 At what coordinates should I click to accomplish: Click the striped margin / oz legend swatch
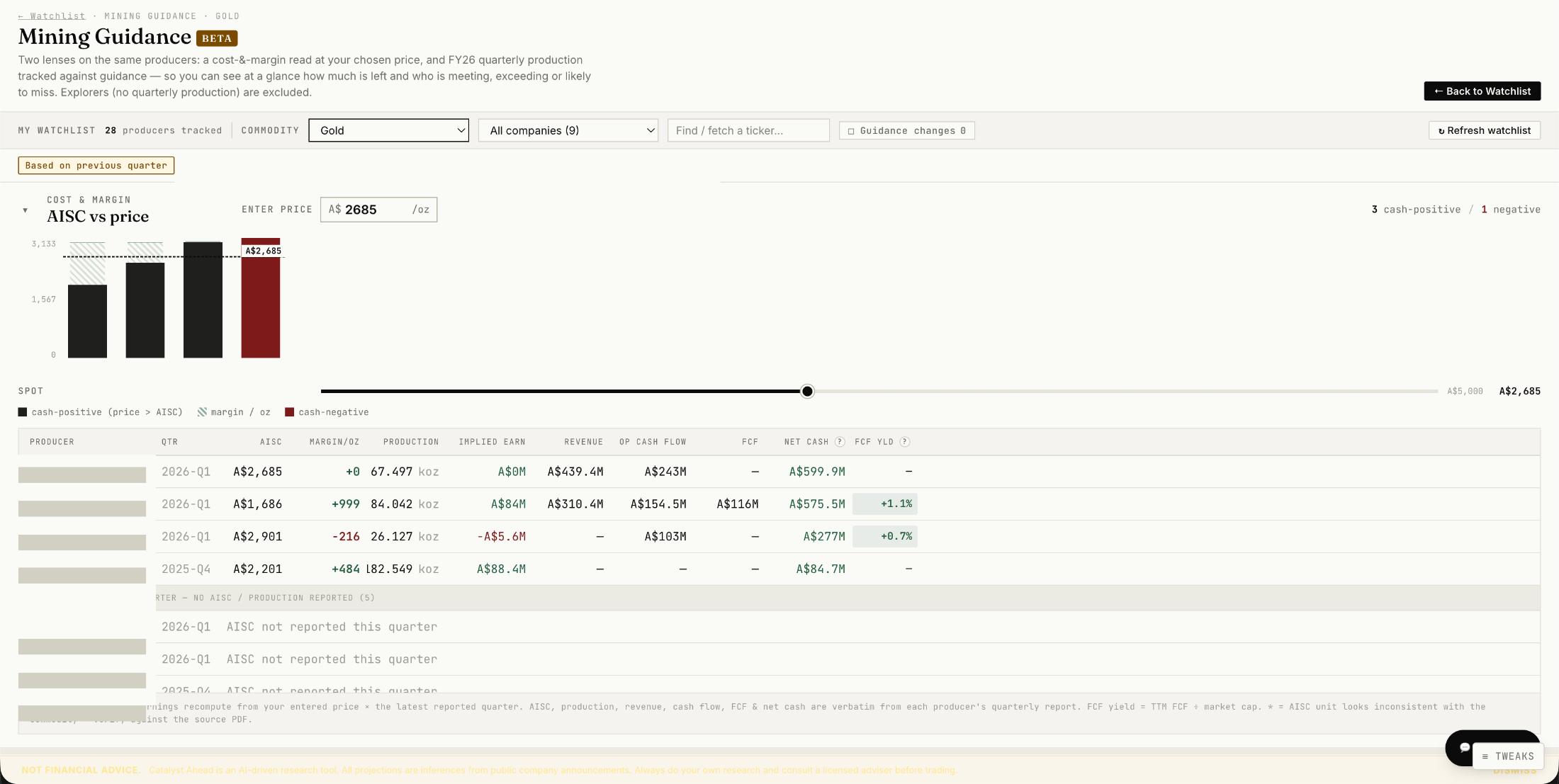click(x=202, y=412)
